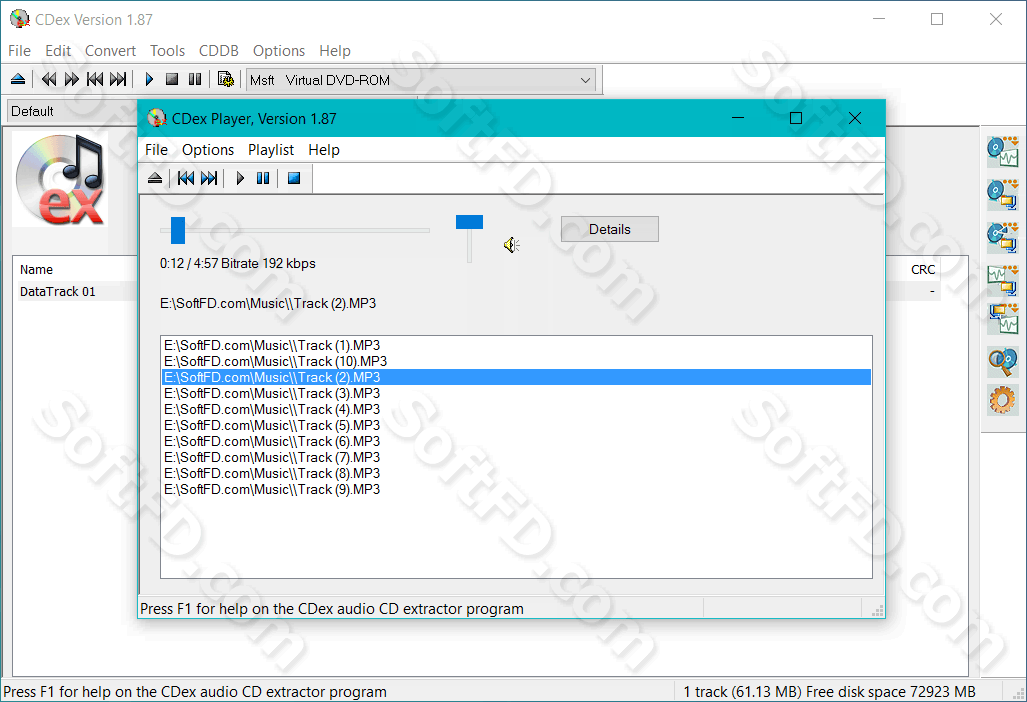
Task: Click the second sidebar icon, extract to compressed audio
Action: [1003, 194]
